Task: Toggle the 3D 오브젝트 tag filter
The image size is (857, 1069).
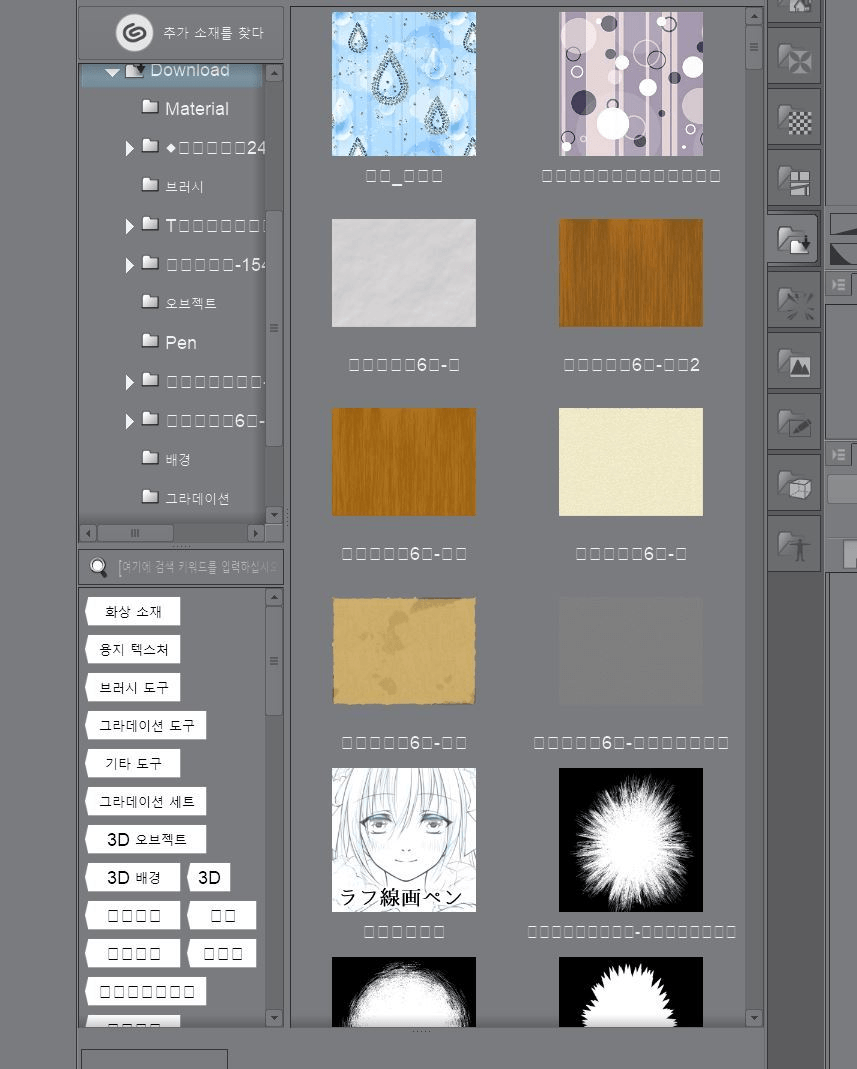Action: pos(146,840)
